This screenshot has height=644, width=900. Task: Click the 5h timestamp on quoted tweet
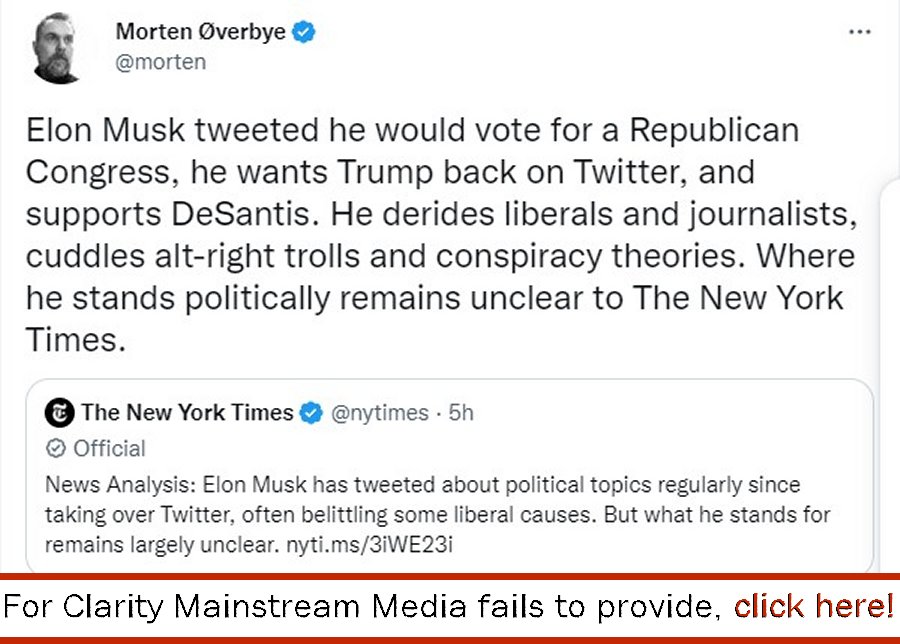(x=461, y=413)
